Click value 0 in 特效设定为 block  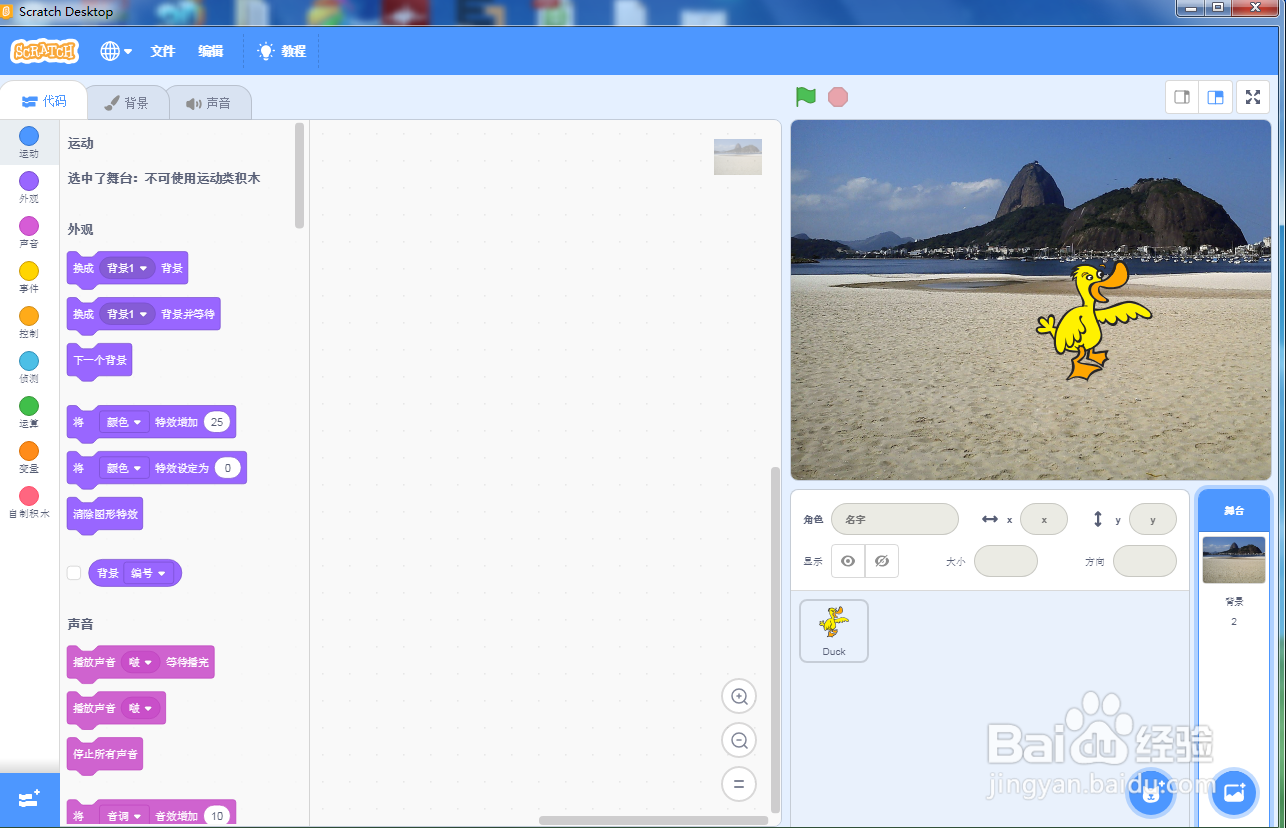(227, 468)
